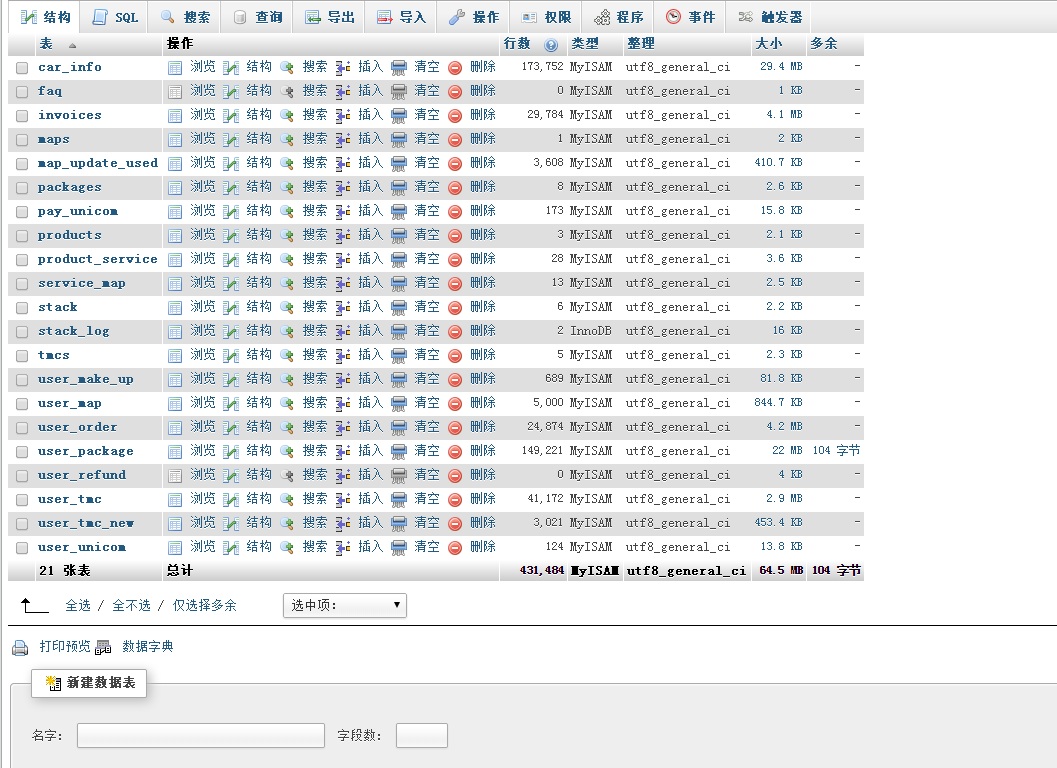Open the 数据字典 link
The height and width of the screenshot is (768, 1057).
pos(148,646)
